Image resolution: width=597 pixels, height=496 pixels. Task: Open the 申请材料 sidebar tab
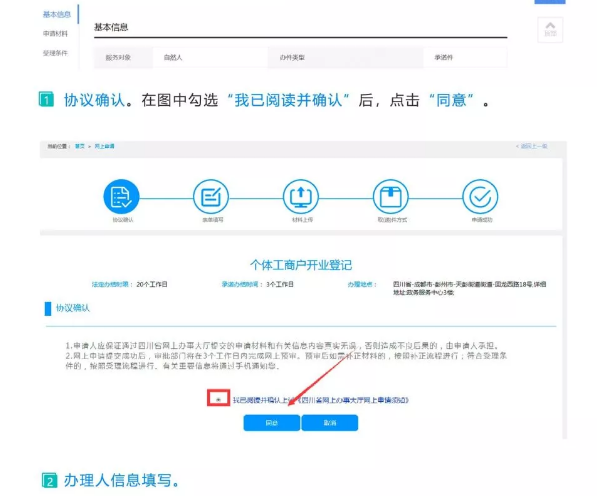(55, 33)
